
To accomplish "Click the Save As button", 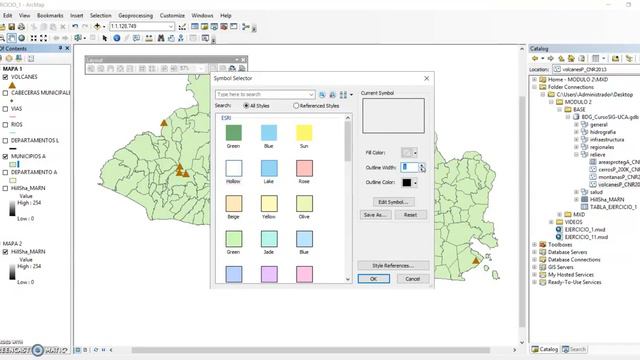I will [375, 215].
